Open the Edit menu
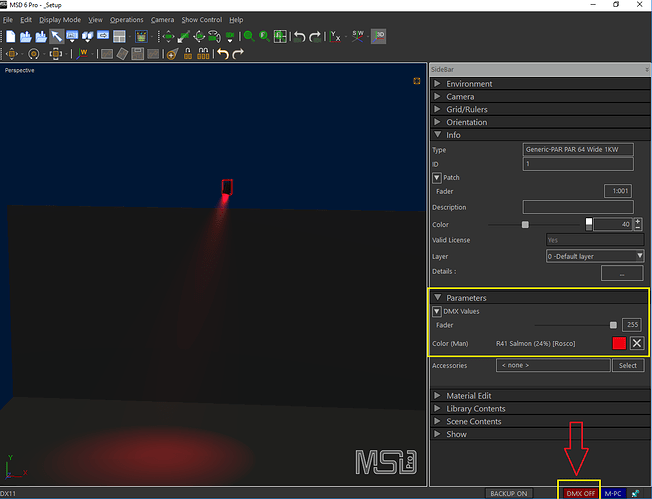This screenshot has height=499, width=652. click(x=26, y=20)
